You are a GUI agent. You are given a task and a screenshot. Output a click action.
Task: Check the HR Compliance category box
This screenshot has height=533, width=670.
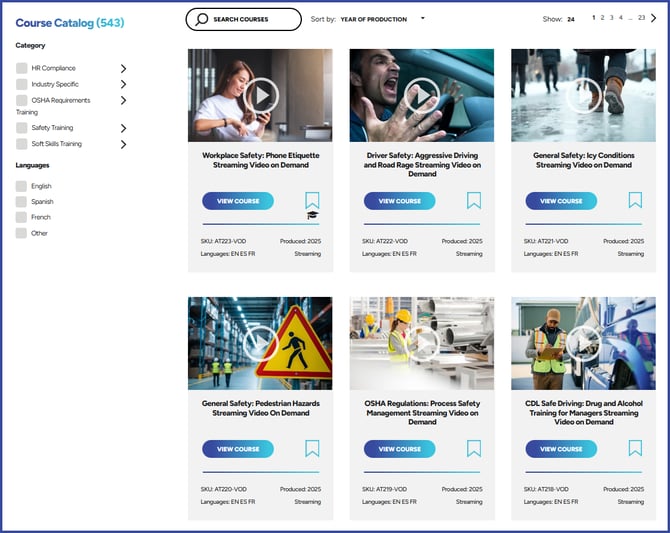coord(21,68)
